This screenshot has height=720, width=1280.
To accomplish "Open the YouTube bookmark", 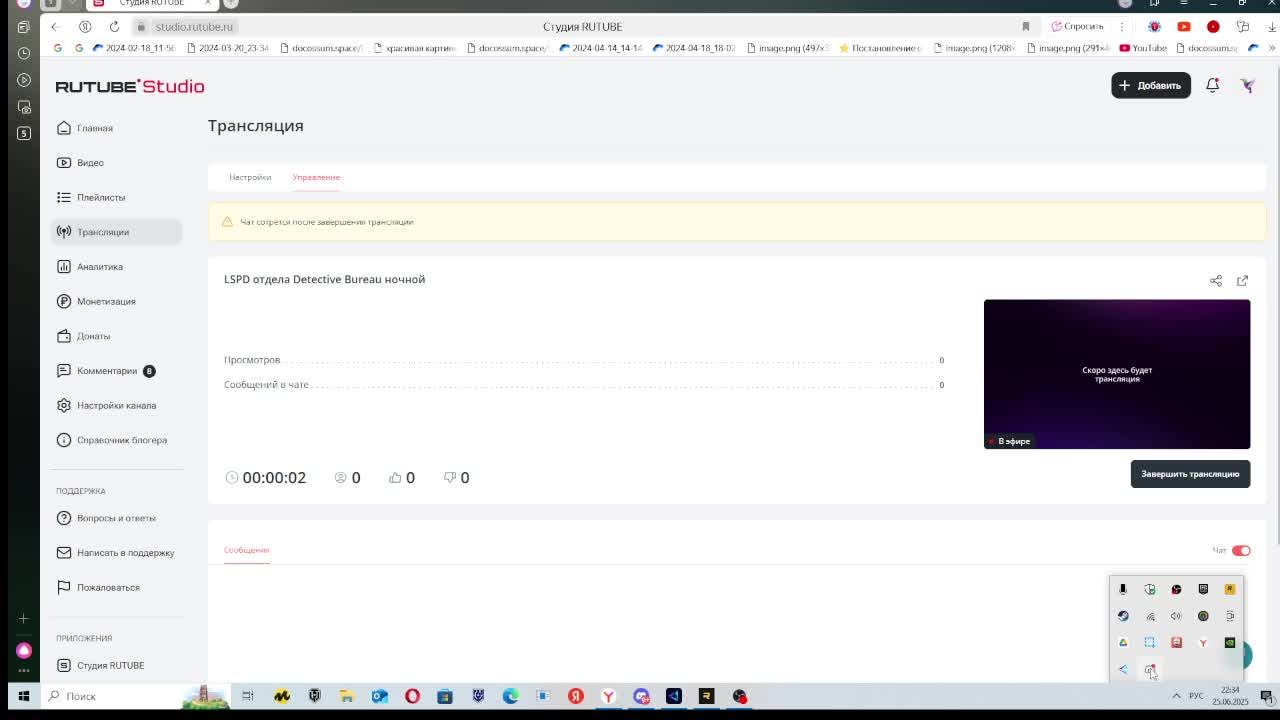I will click(x=1143, y=48).
